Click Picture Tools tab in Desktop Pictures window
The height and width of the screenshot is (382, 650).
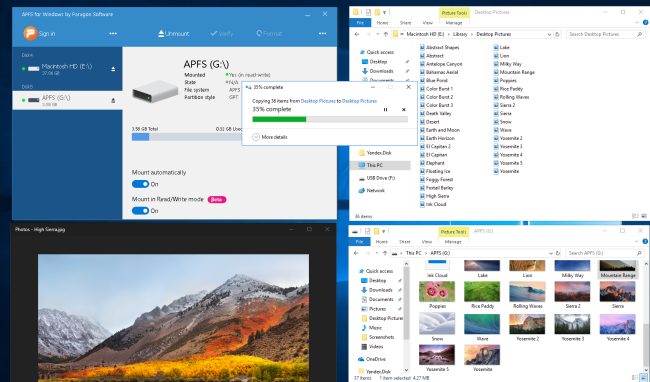click(454, 13)
